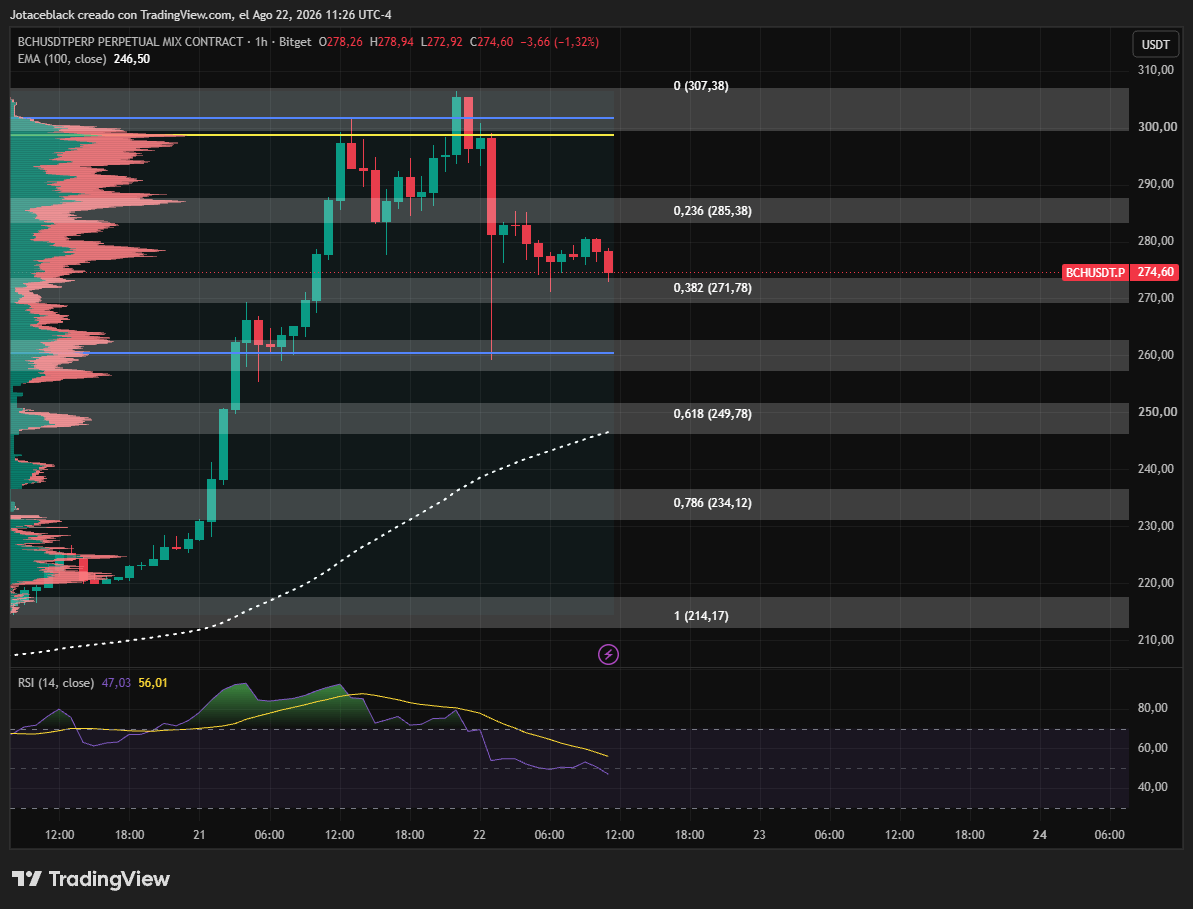Click the date label 24 on time axis
This screenshot has height=909, width=1193.
(x=1039, y=835)
